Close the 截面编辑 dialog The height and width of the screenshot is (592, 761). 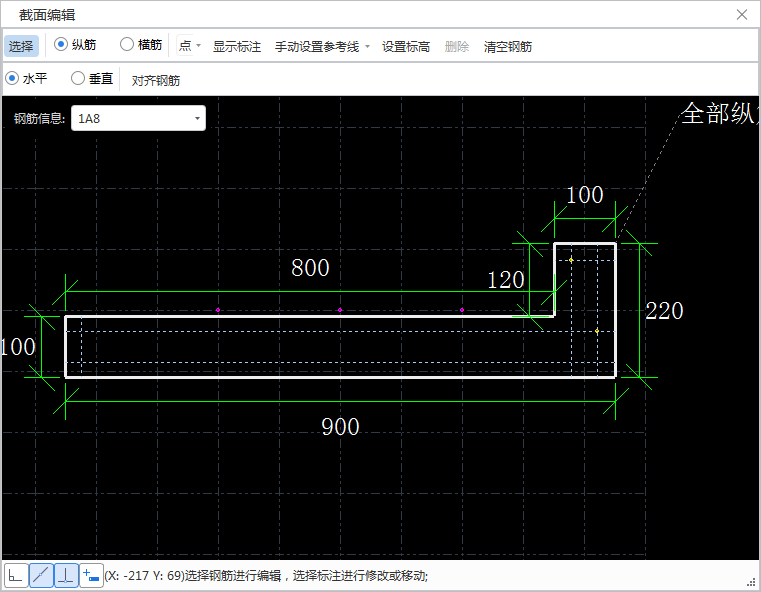click(742, 15)
